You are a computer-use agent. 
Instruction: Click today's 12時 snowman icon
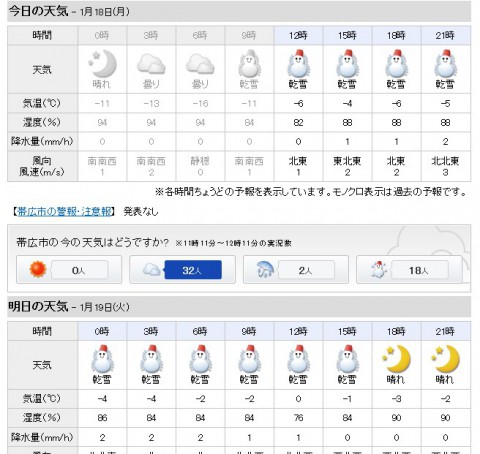[298, 64]
